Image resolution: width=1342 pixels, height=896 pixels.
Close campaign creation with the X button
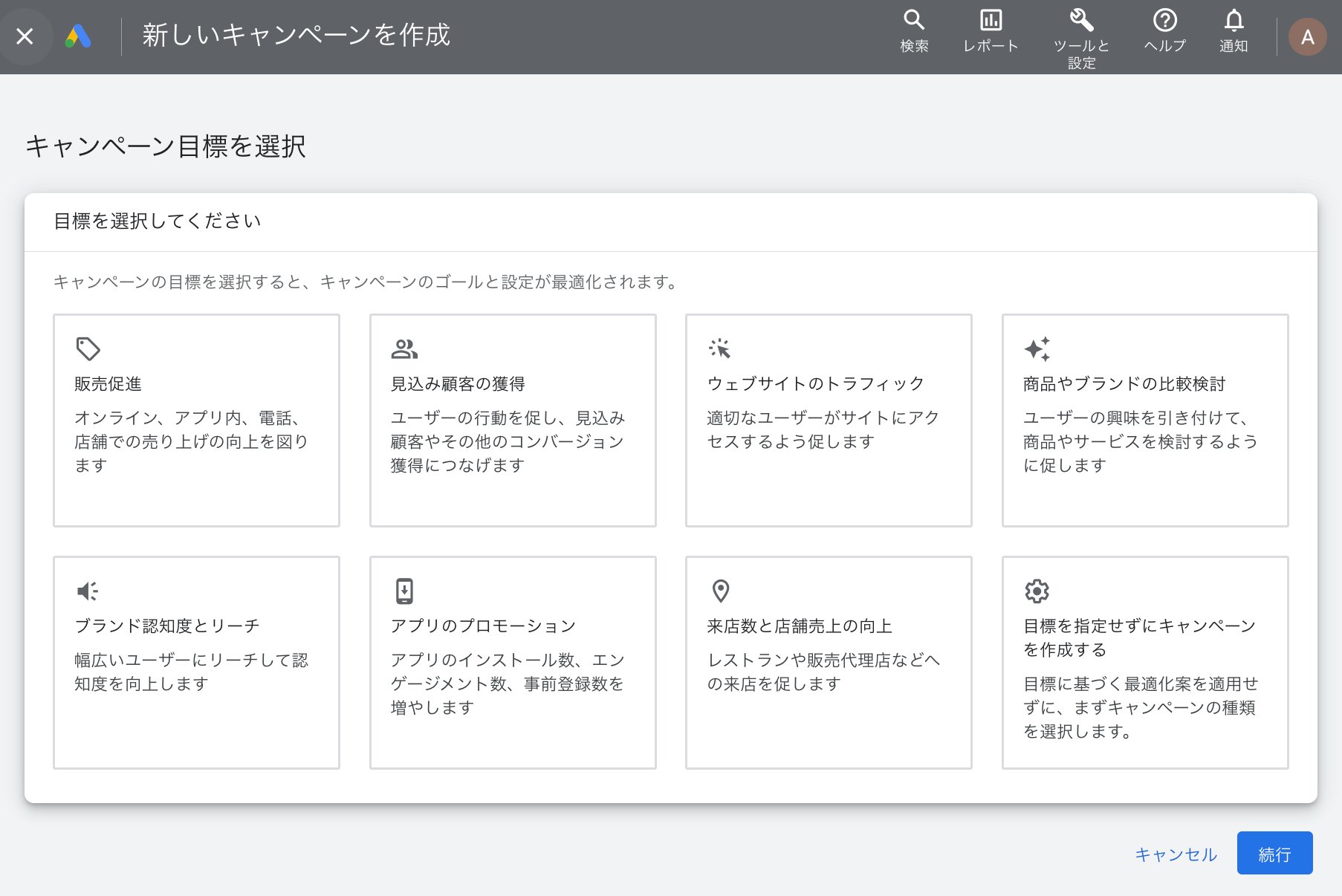pos(25,36)
